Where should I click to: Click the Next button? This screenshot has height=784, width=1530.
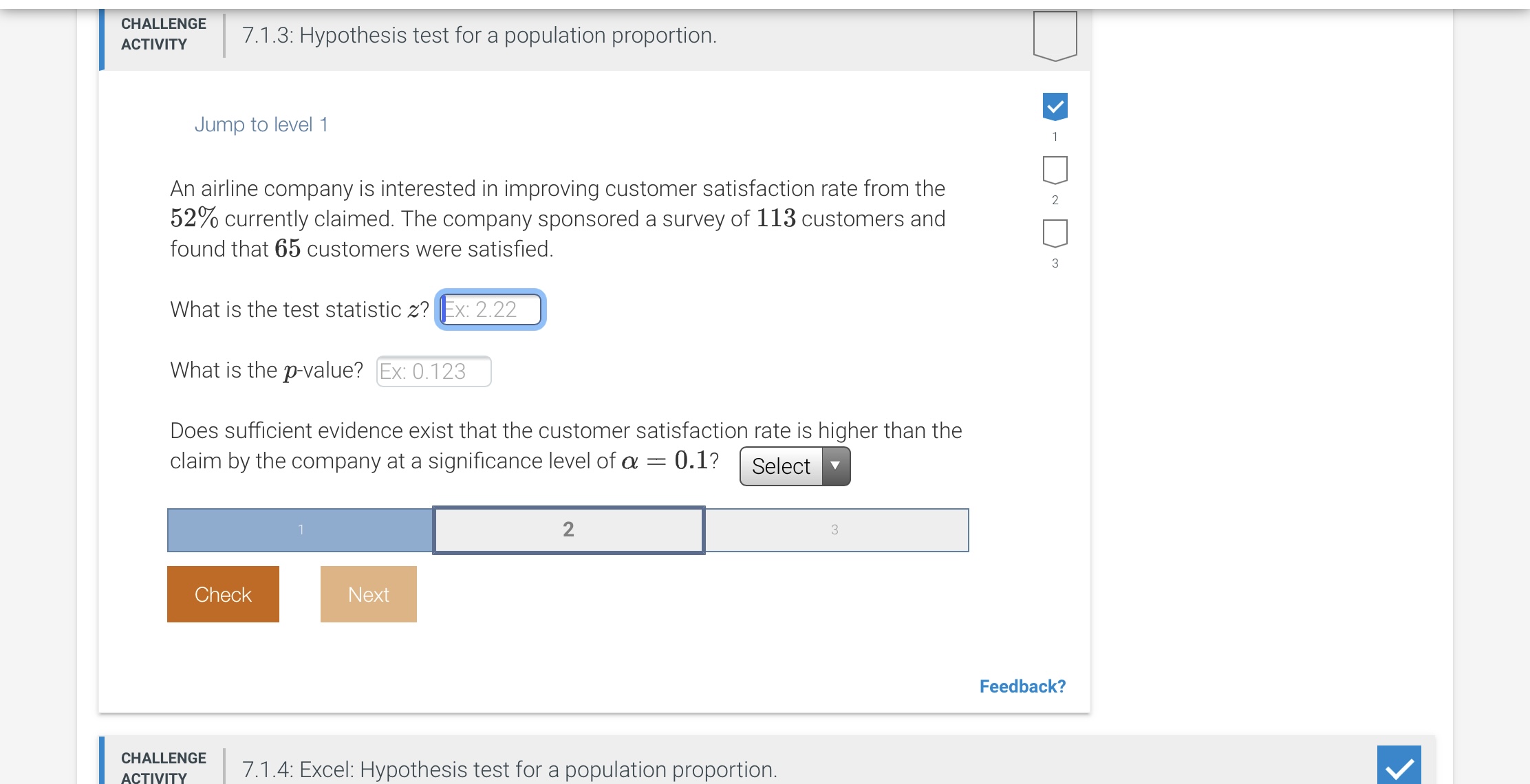point(368,594)
